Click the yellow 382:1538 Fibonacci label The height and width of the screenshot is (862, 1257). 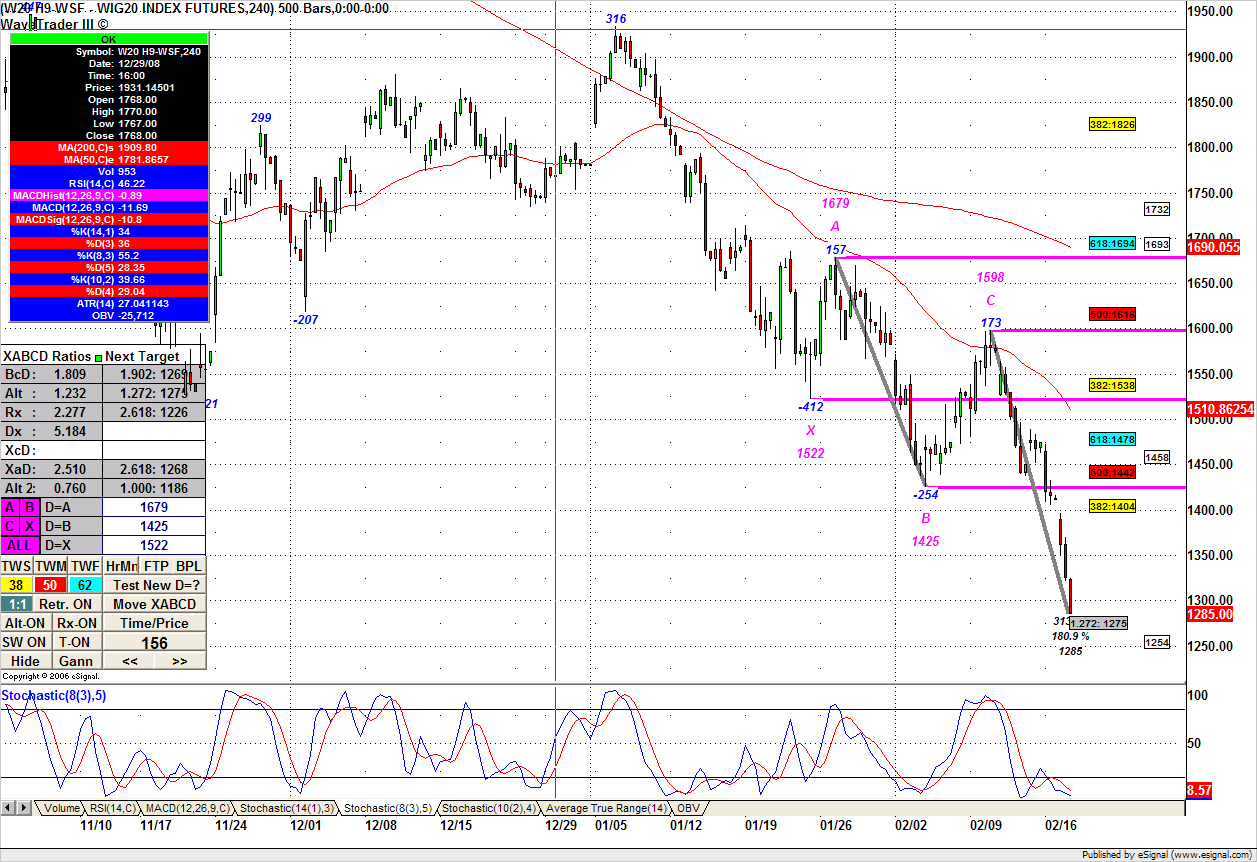pos(1112,385)
